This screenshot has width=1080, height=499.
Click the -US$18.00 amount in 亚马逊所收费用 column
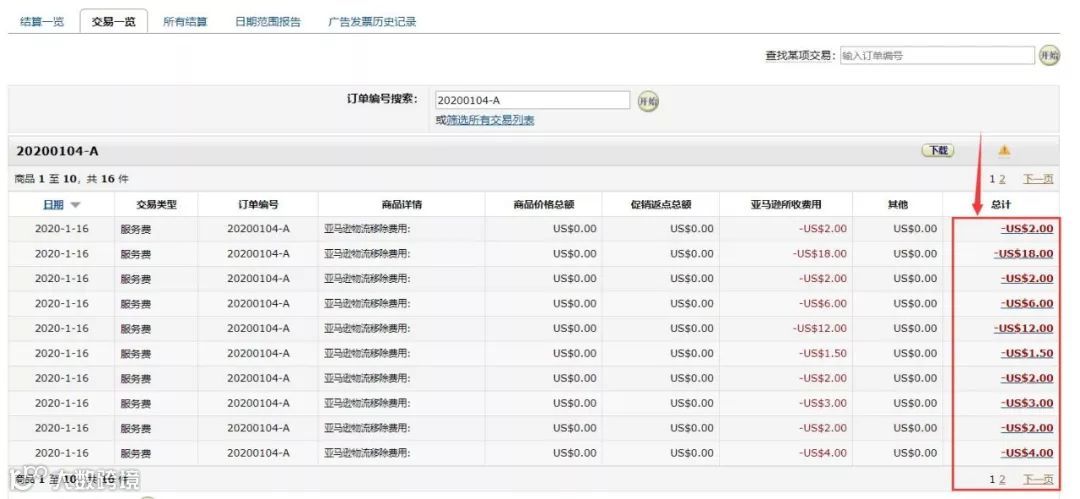(820, 254)
